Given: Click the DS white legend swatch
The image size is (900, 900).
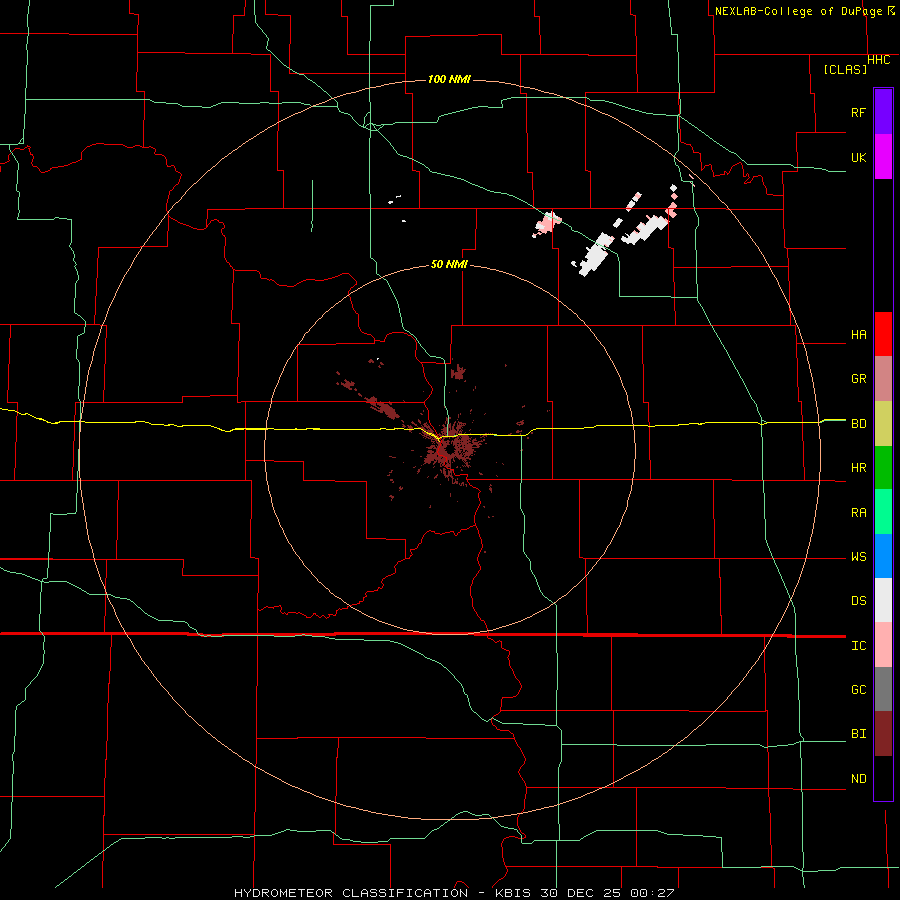Looking at the screenshot, I should coord(883,600).
